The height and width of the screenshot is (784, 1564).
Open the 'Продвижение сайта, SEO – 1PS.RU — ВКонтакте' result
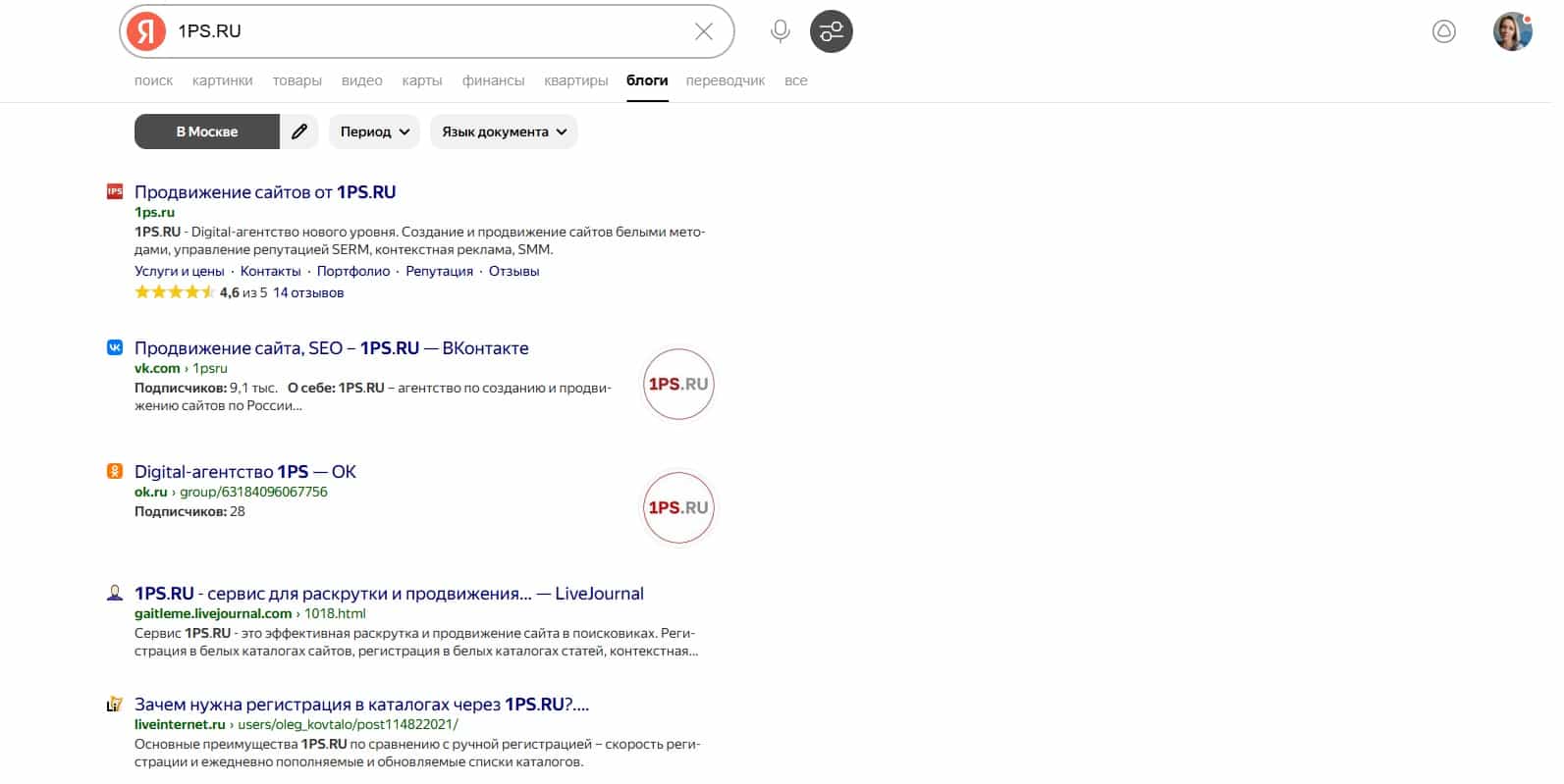pyautogui.click(x=332, y=348)
